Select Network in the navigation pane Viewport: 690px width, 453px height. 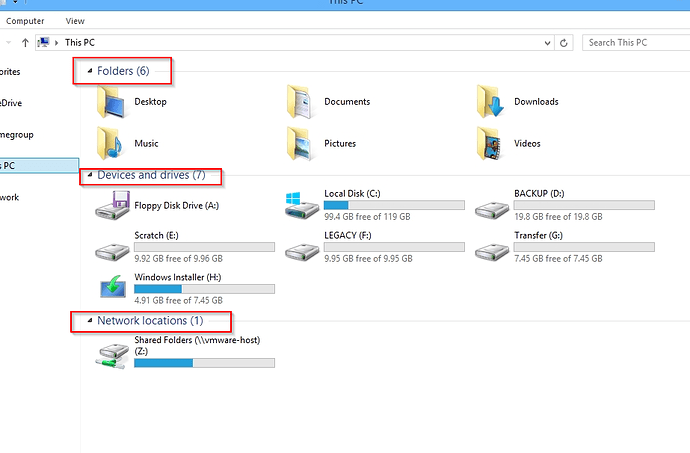pyautogui.click(x=10, y=197)
